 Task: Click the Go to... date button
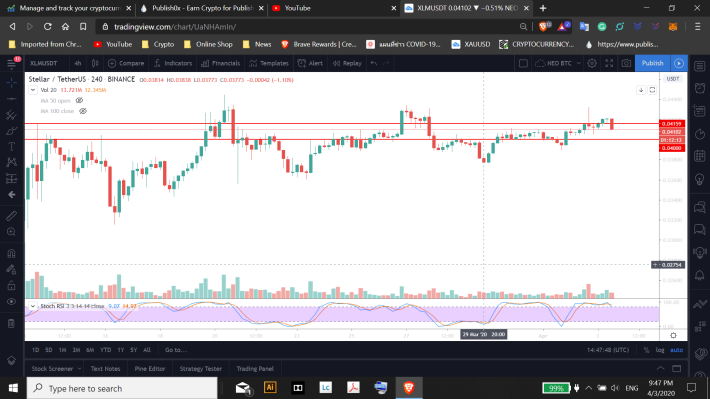176,350
